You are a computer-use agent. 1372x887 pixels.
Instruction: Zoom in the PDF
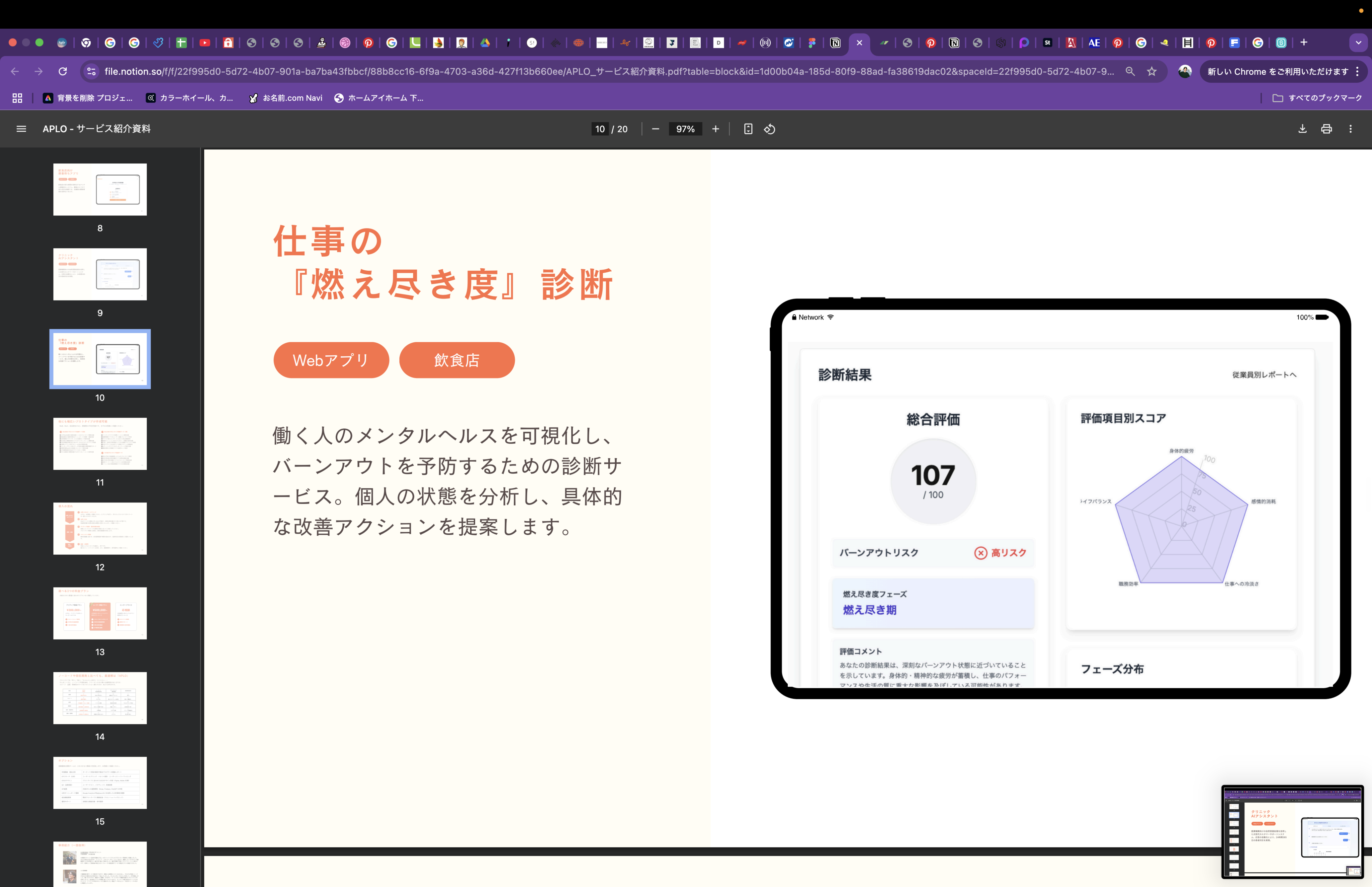715,129
